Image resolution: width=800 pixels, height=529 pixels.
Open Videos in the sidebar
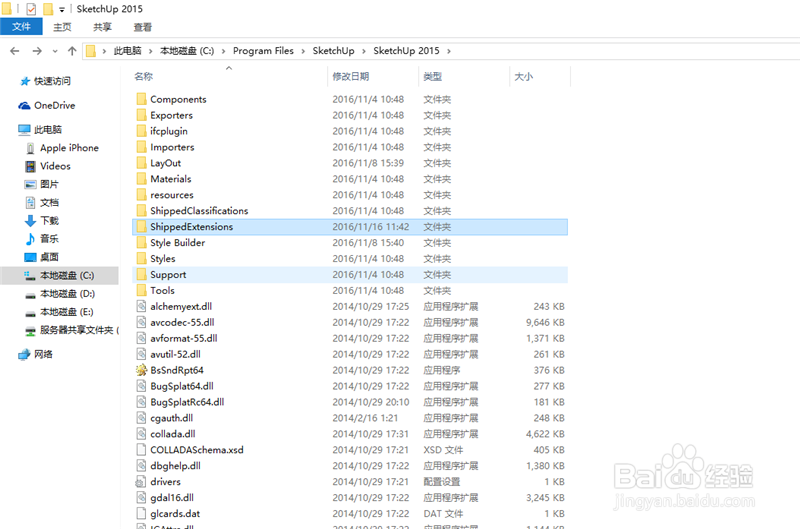[x=48, y=166]
